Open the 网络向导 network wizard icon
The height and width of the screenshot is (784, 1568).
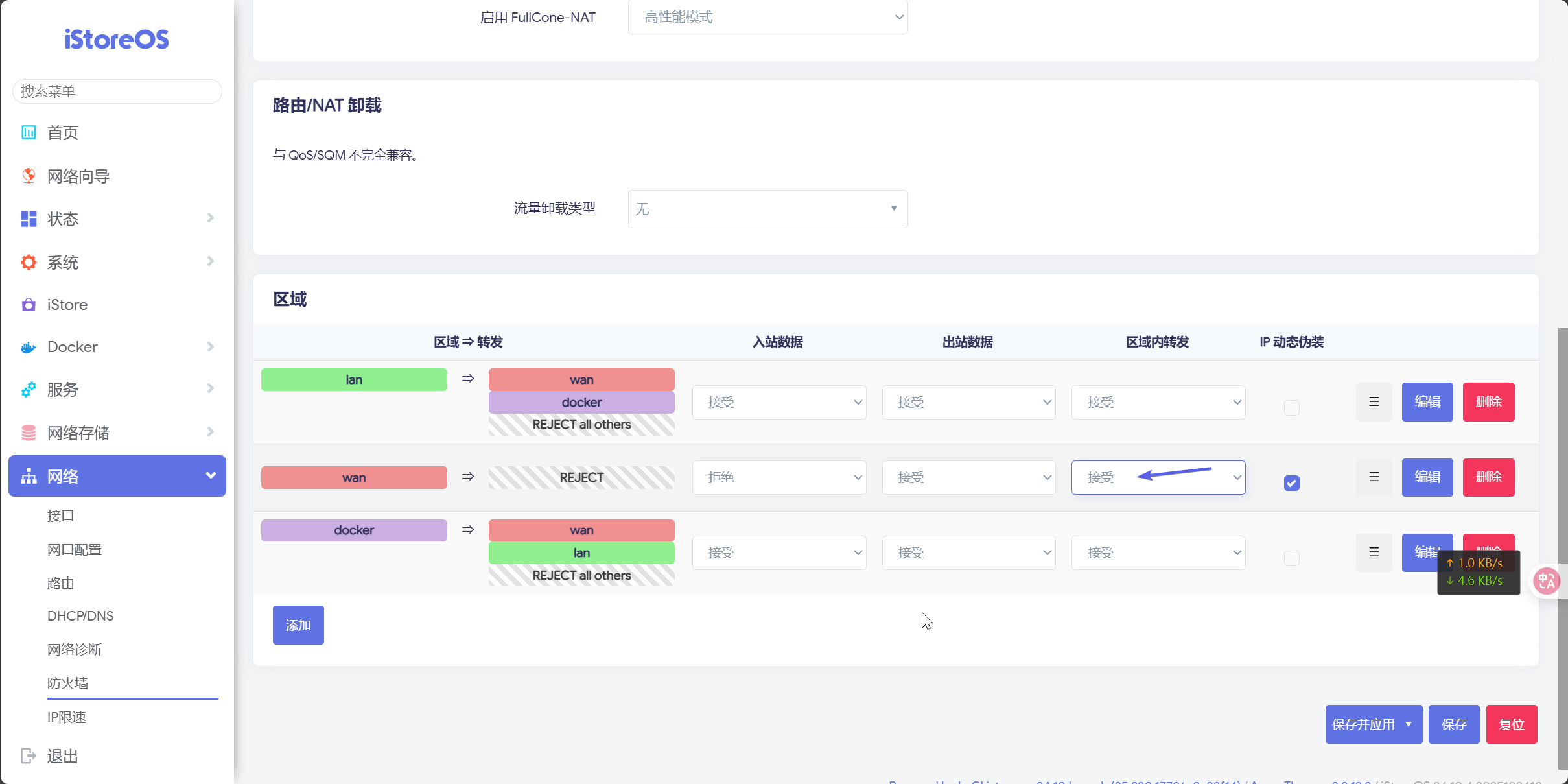(28, 175)
